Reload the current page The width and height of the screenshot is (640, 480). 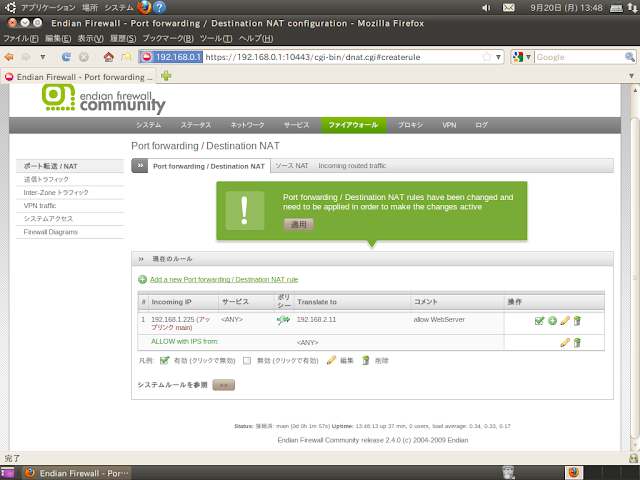click(x=66, y=57)
